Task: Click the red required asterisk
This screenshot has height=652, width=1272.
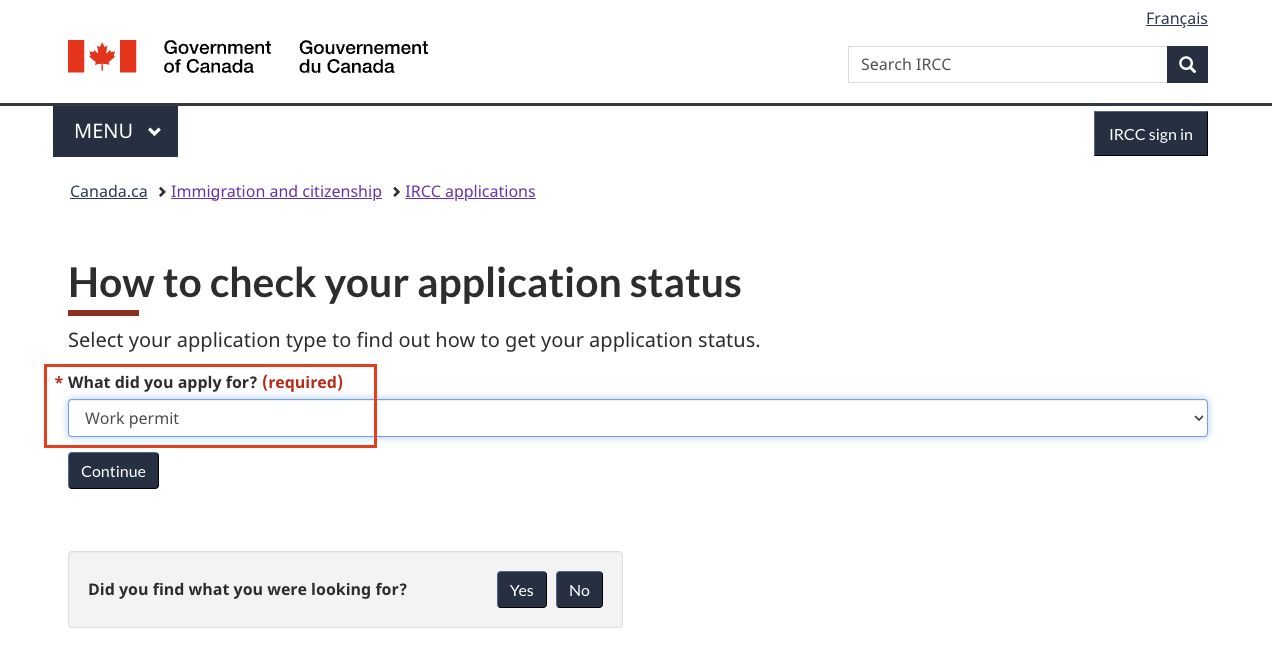Action: pos(59,383)
